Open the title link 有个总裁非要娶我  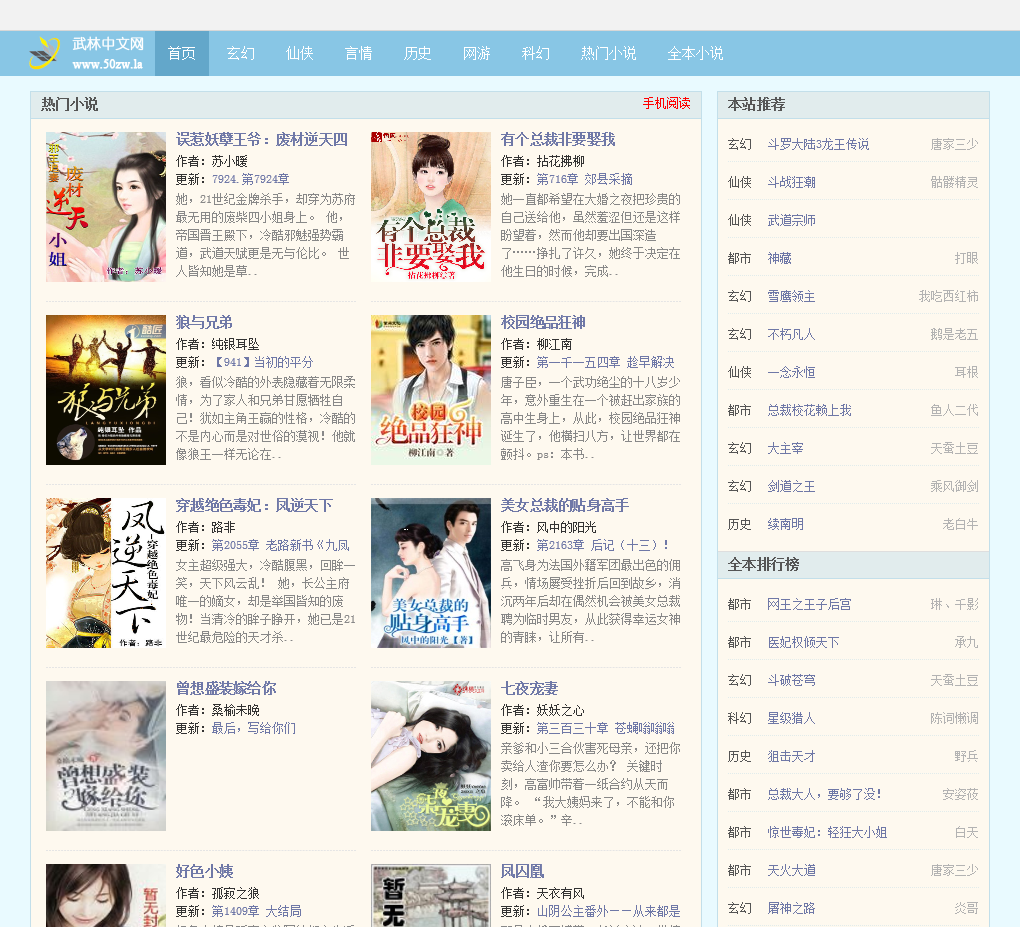(558, 139)
